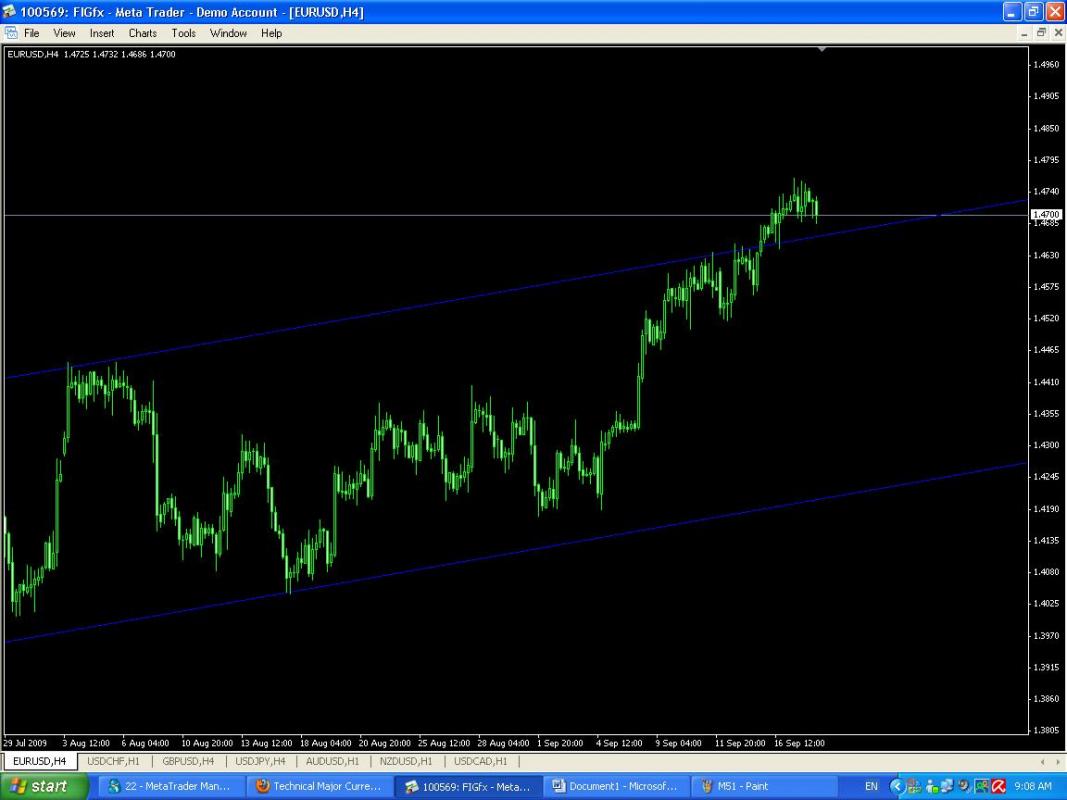The image size is (1067, 800).
Task: Click the 1.4700 current price label
Action: point(1045,215)
